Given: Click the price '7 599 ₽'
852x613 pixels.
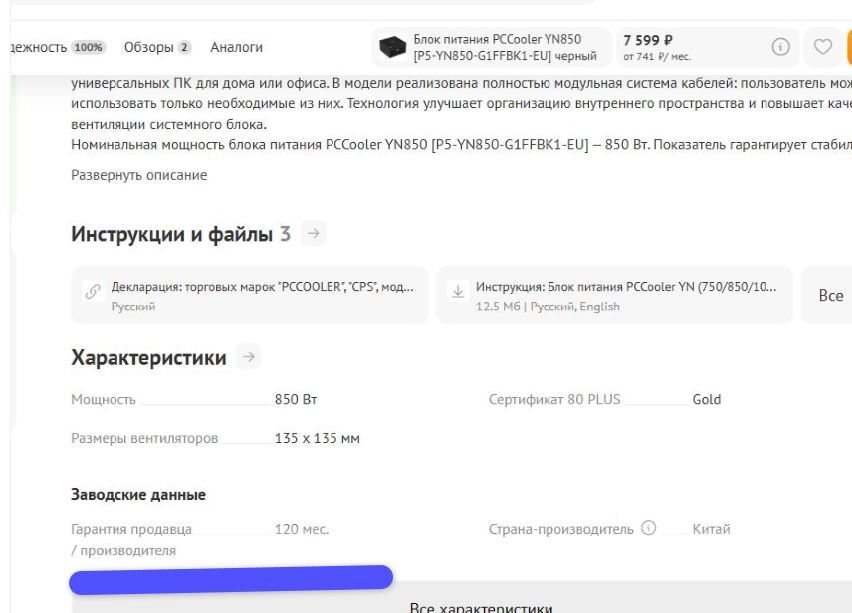Looking at the screenshot, I should [648, 40].
